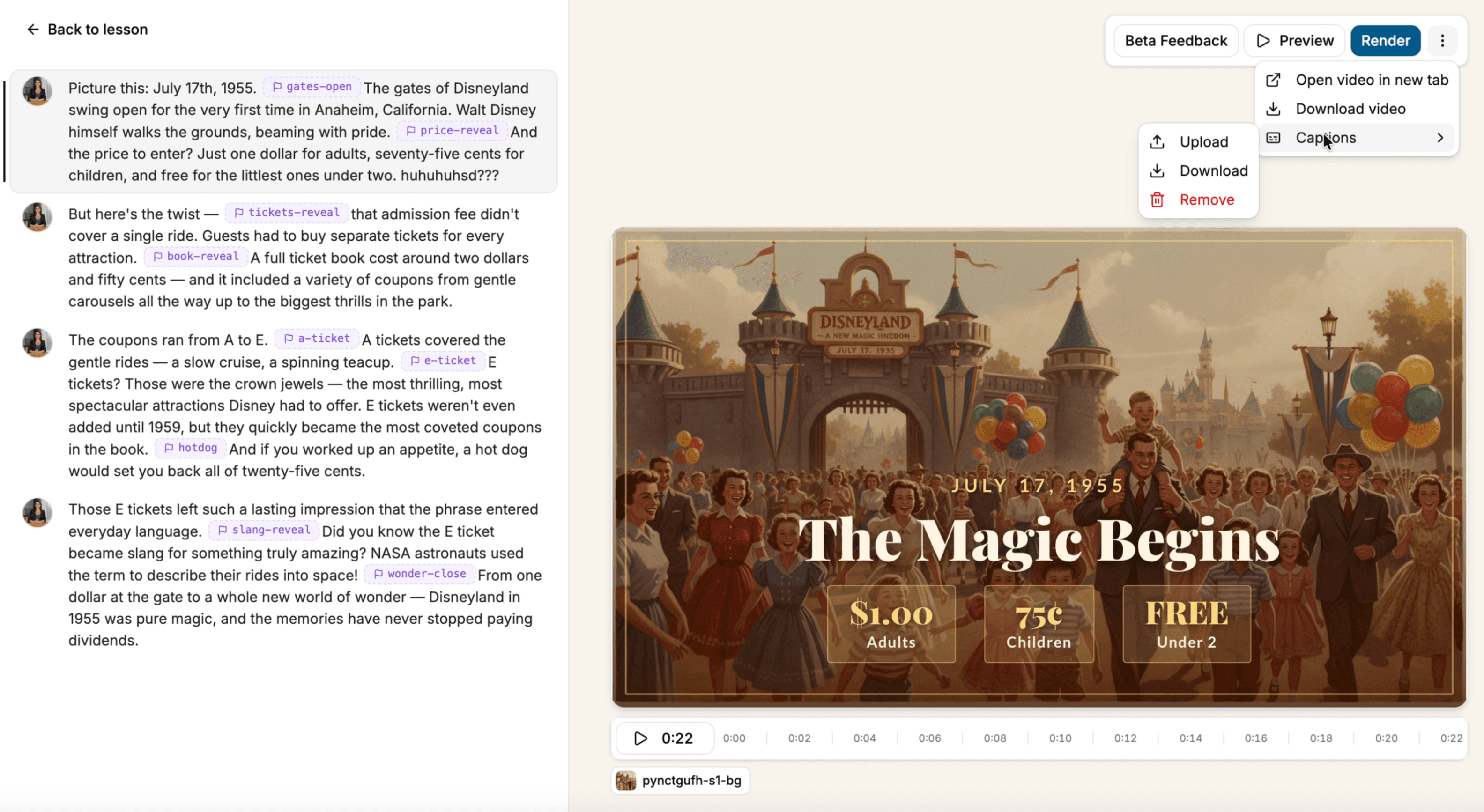Select the book-reveal marker tag
1484x812 pixels.
click(x=196, y=256)
